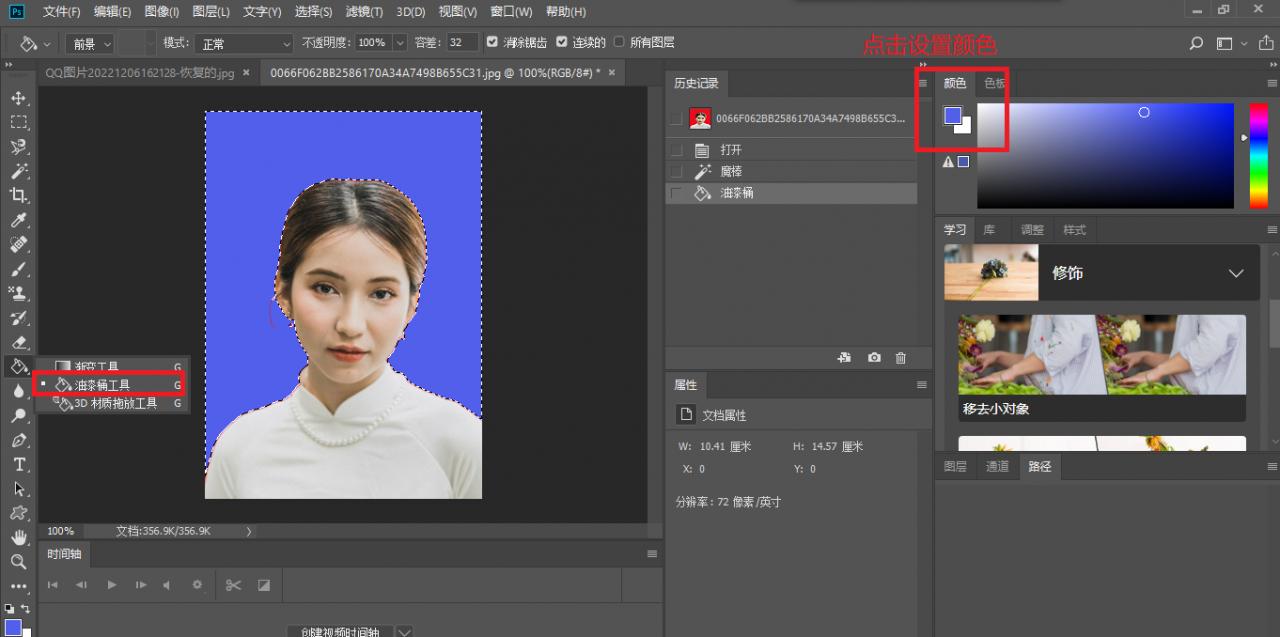This screenshot has width=1280, height=637.
Task: Select the Move tool in toolbar
Action: click(x=18, y=98)
